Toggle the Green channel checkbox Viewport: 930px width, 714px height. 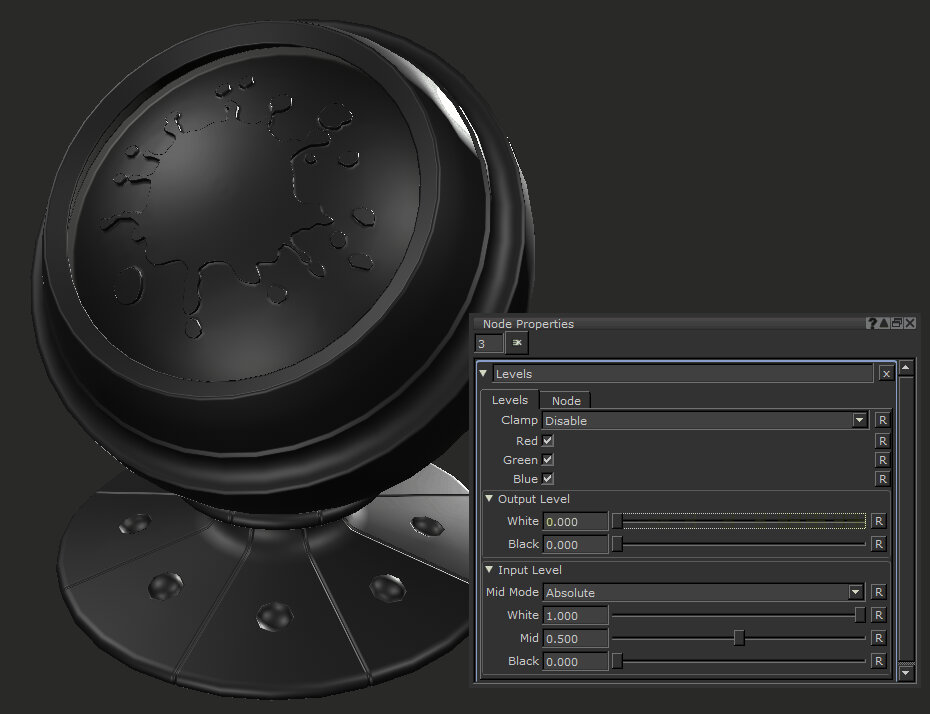(x=548, y=460)
